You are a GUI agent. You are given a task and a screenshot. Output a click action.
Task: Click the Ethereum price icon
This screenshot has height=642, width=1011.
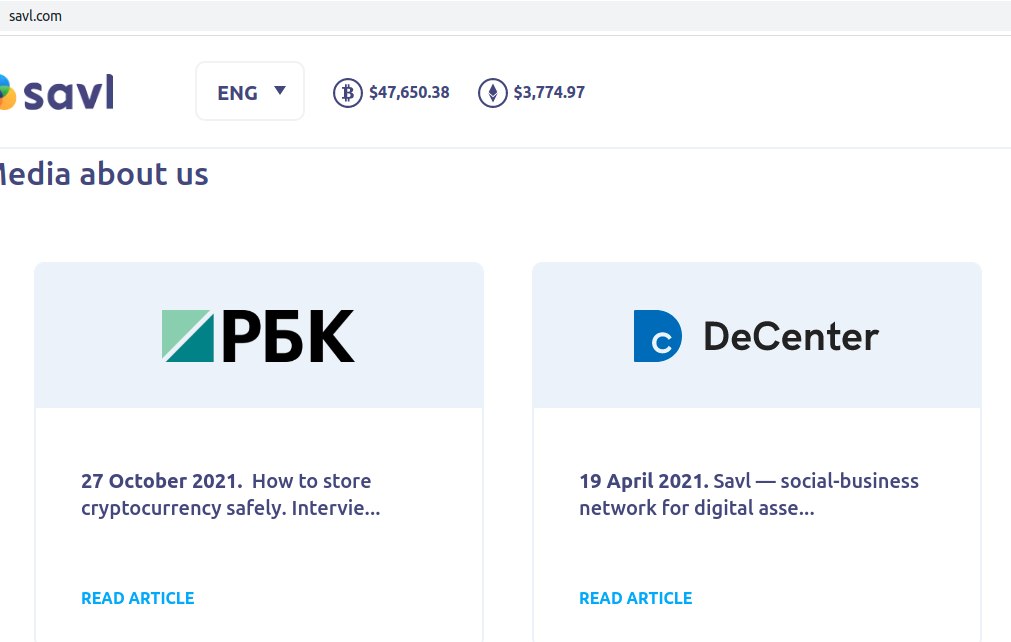tap(492, 93)
